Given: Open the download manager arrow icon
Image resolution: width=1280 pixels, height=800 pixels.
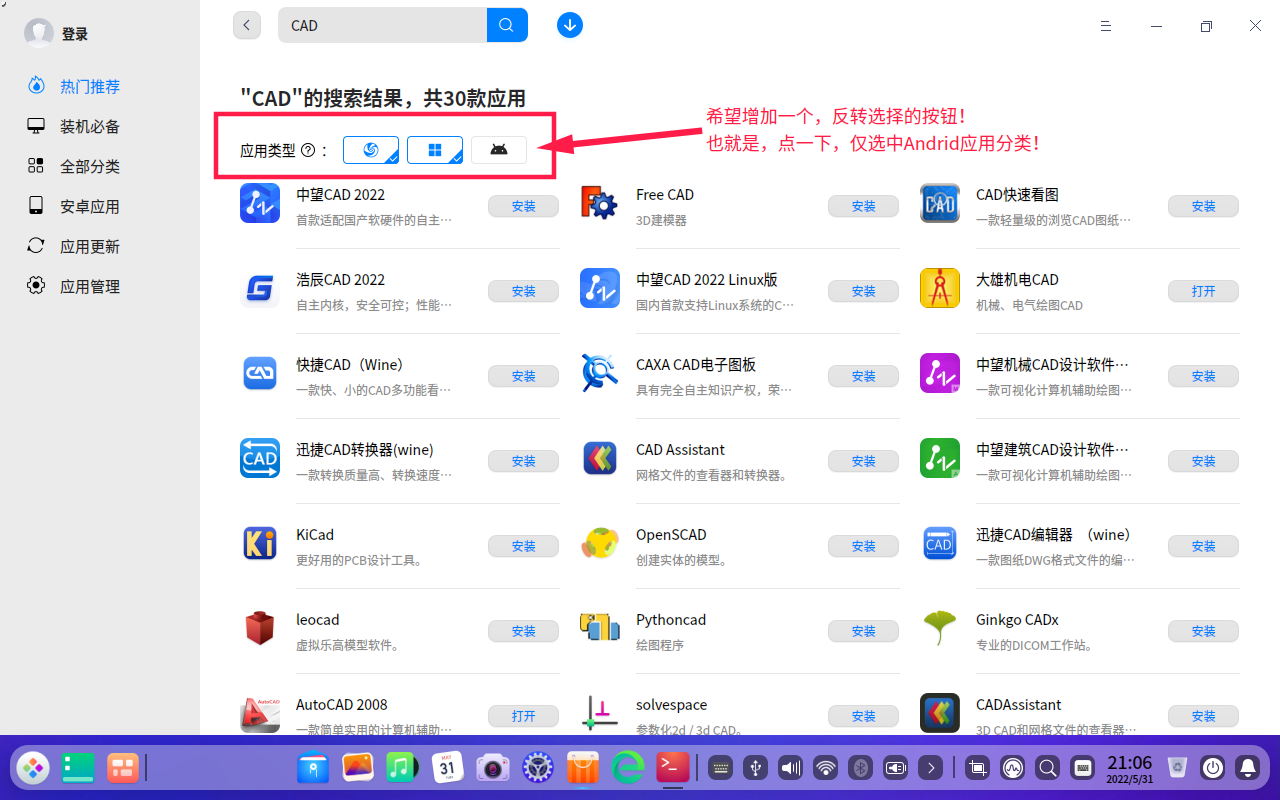Looking at the screenshot, I should point(570,25).
